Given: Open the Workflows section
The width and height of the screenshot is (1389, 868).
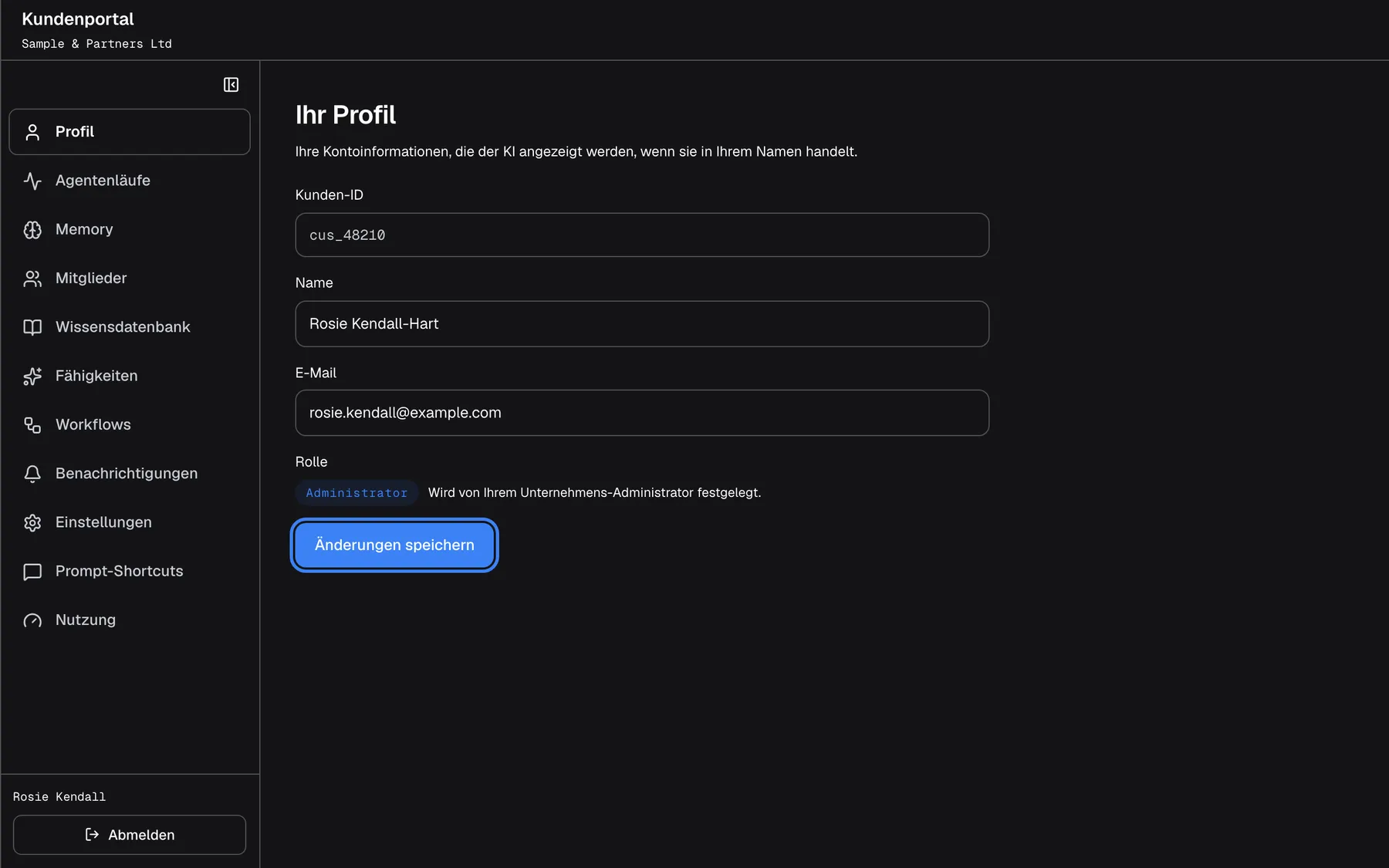Looking at the screenshot, I should 130,424.
